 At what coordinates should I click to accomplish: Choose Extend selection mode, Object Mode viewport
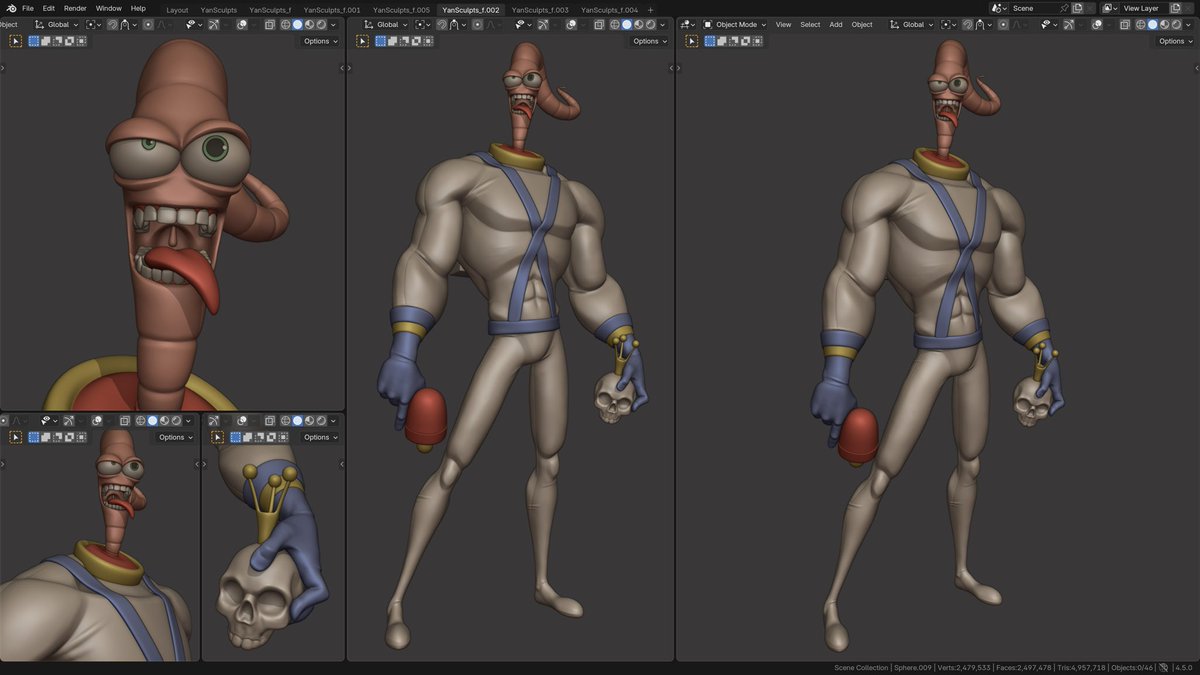[x=722, y=41]
